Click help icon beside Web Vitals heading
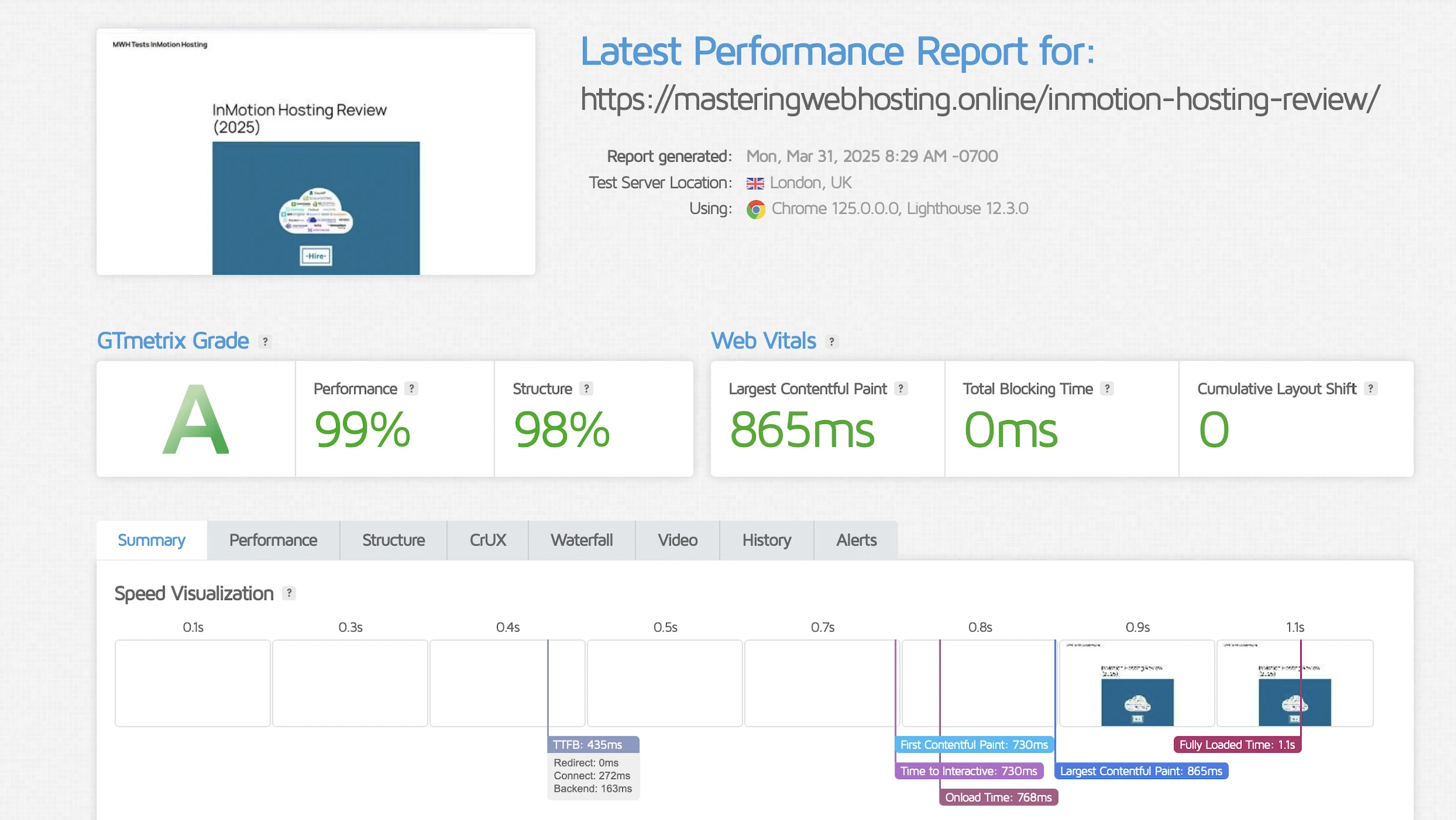1456x820 pixels. 831,341
